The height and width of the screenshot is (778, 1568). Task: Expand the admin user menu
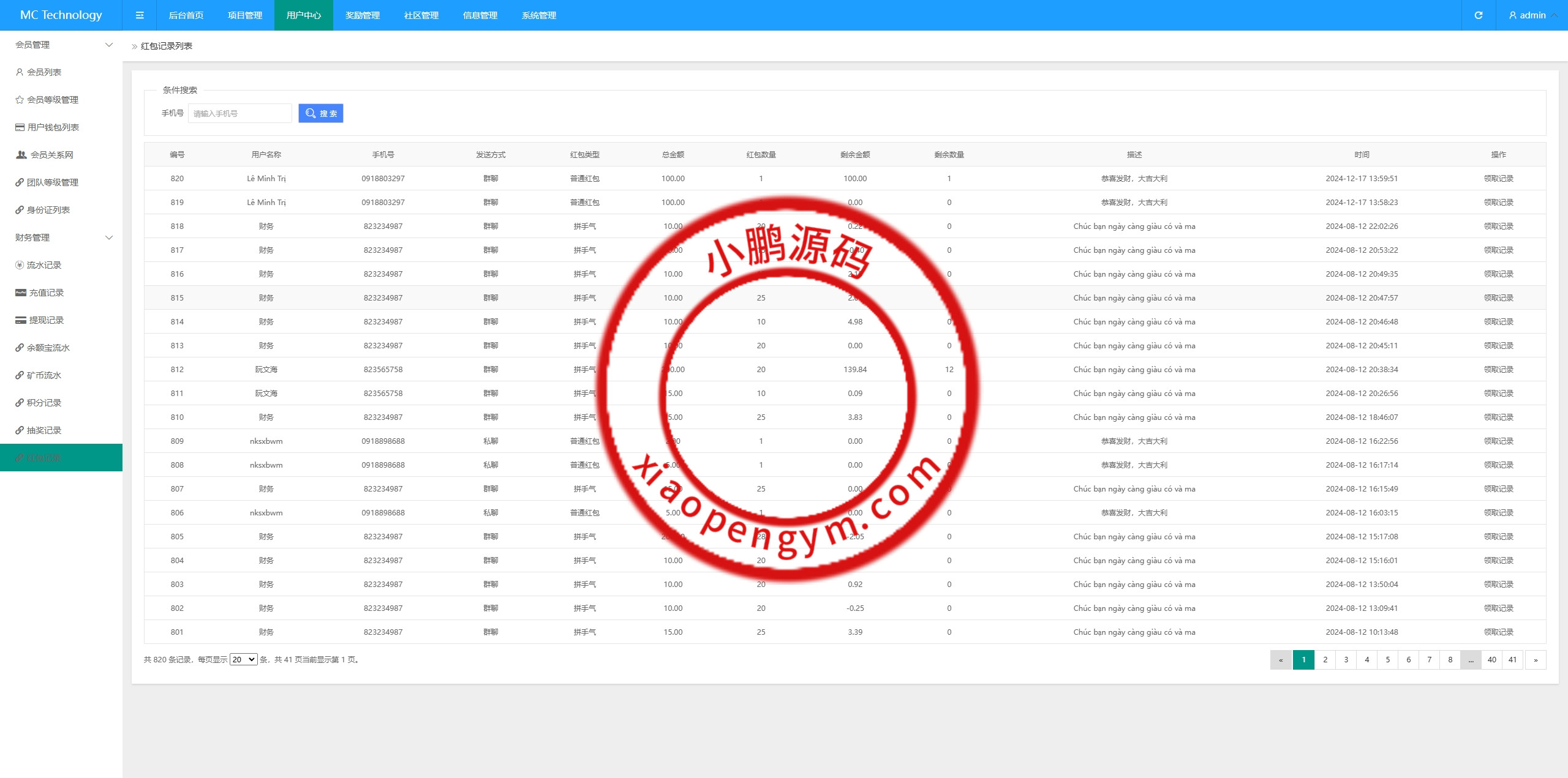coord(1532,15)
